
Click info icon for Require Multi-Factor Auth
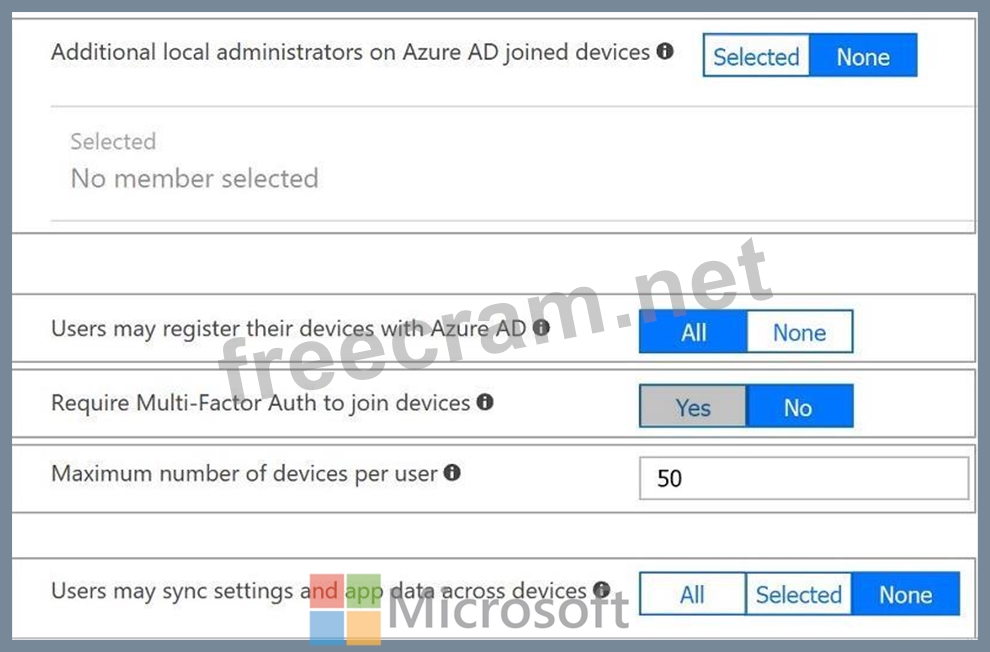[x=485, y=403]
